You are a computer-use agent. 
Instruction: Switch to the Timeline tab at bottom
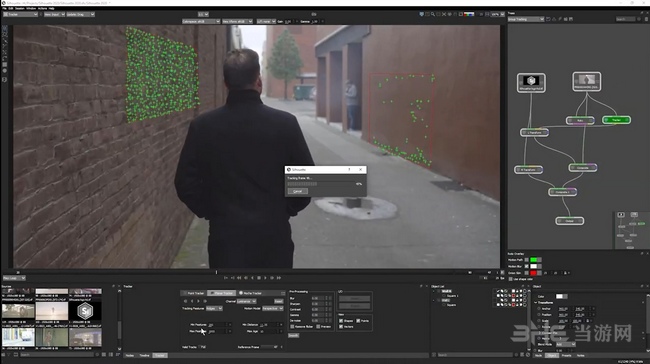pos(144,355)
